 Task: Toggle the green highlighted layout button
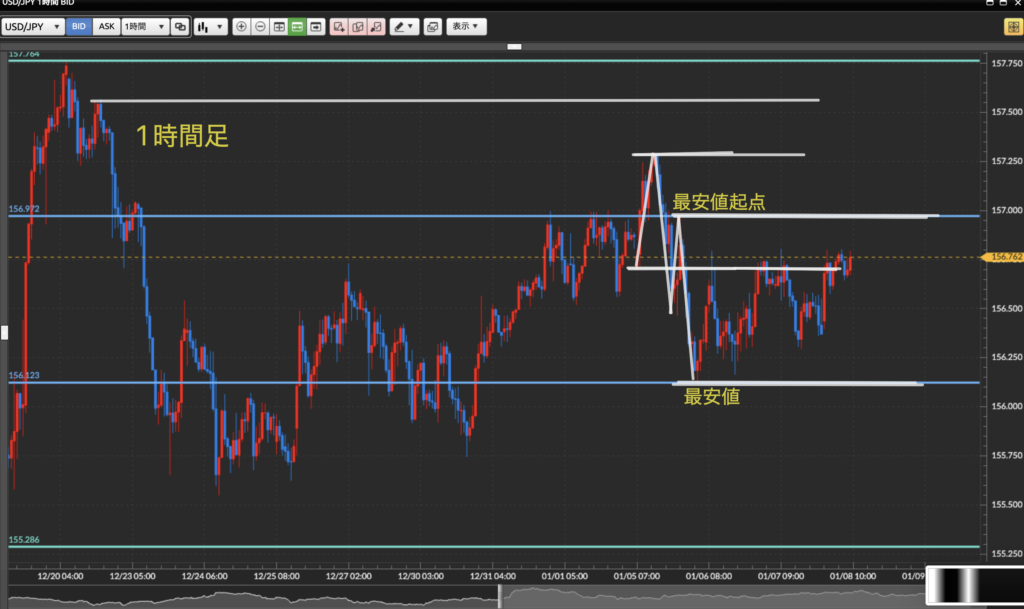(x=297, y=27)
